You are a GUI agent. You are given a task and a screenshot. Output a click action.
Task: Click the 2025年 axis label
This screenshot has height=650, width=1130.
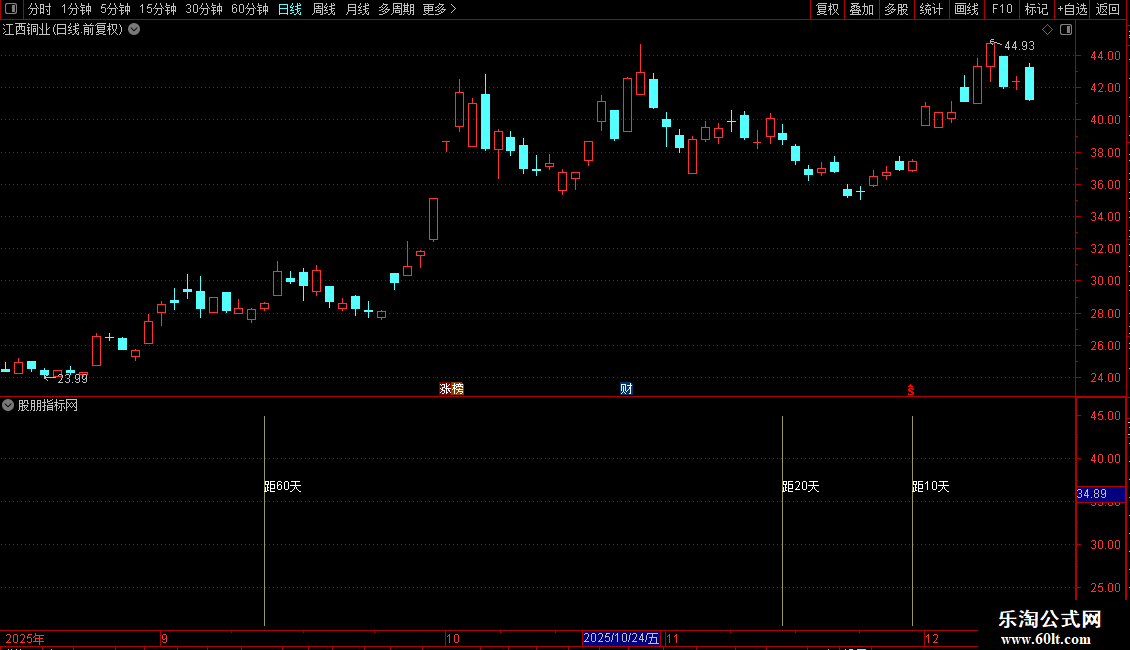(x=25, y=638)
